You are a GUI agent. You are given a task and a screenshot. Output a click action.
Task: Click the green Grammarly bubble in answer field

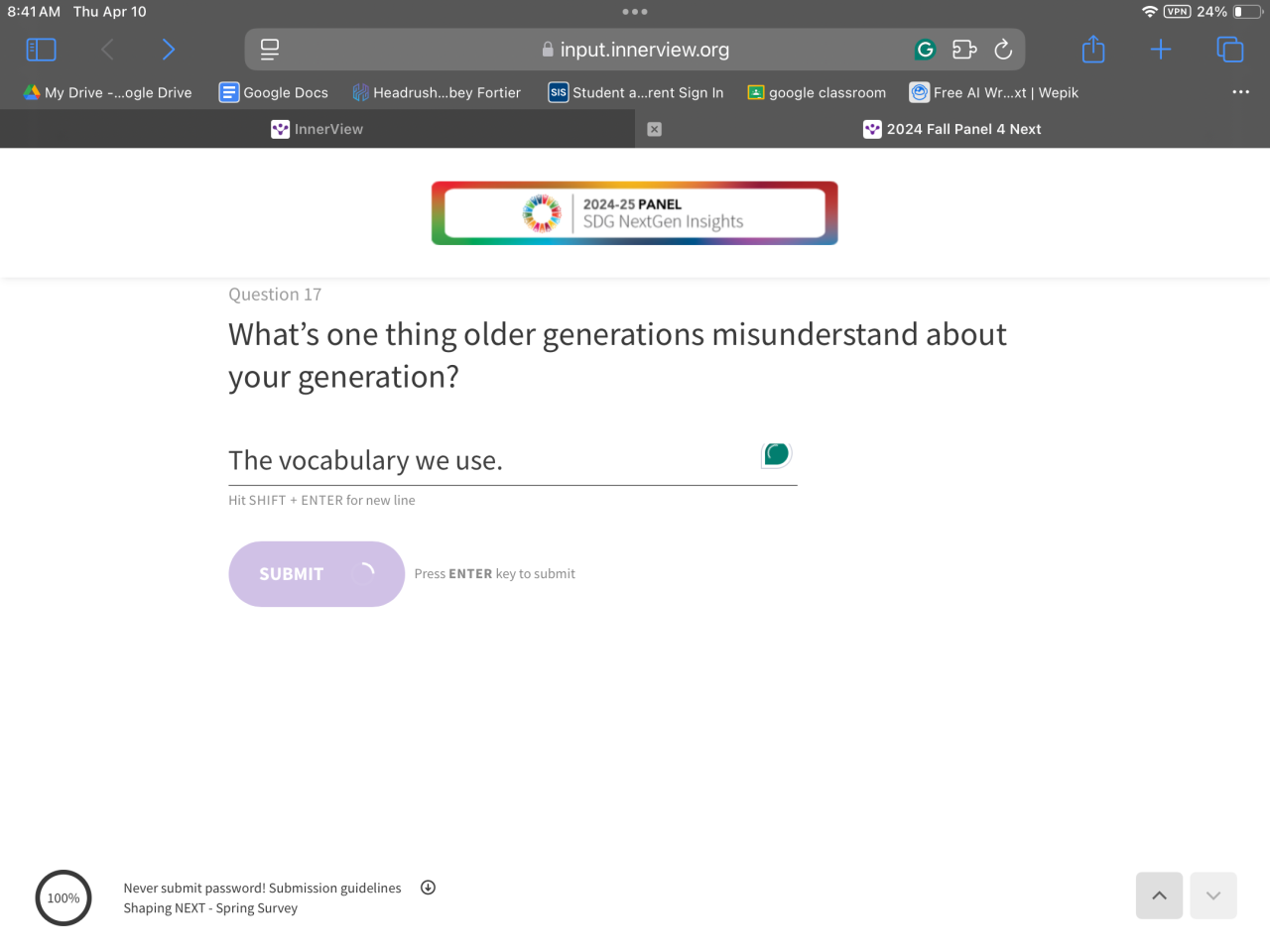pos(777,455)
